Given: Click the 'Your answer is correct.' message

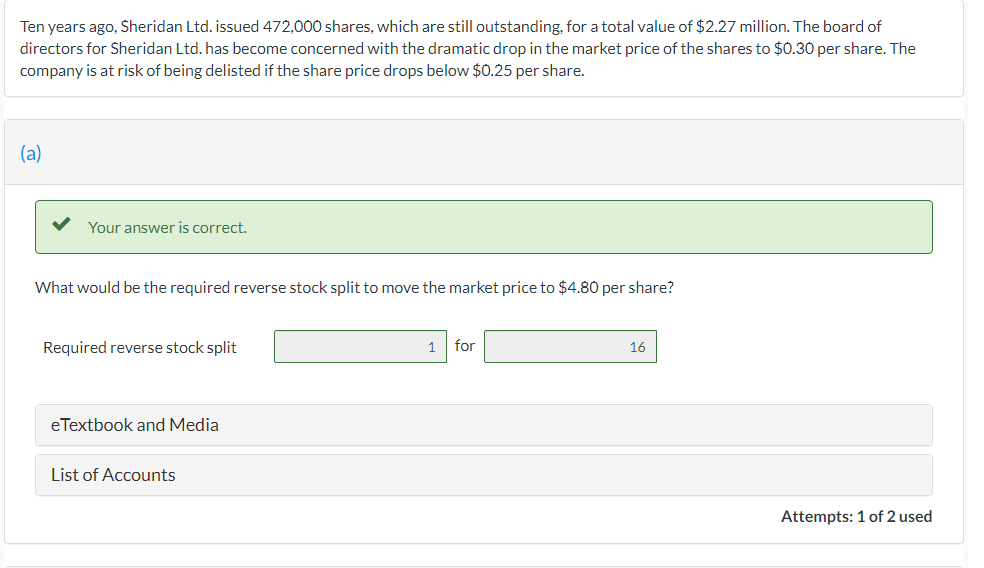Looking at the screenshot, I should pos(167,227).
